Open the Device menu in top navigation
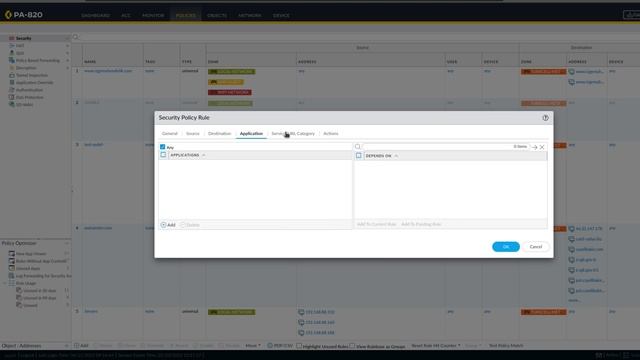640x360 pixels. pos(281,16)
